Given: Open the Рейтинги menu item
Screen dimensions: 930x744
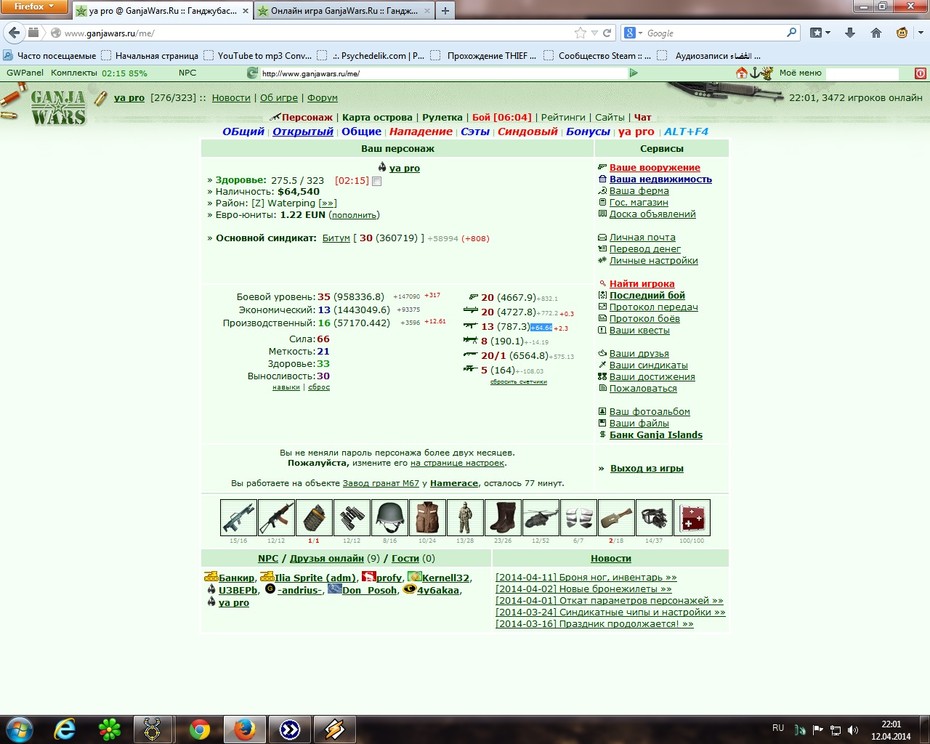Looking at the screenshot, I should [563, 117].
